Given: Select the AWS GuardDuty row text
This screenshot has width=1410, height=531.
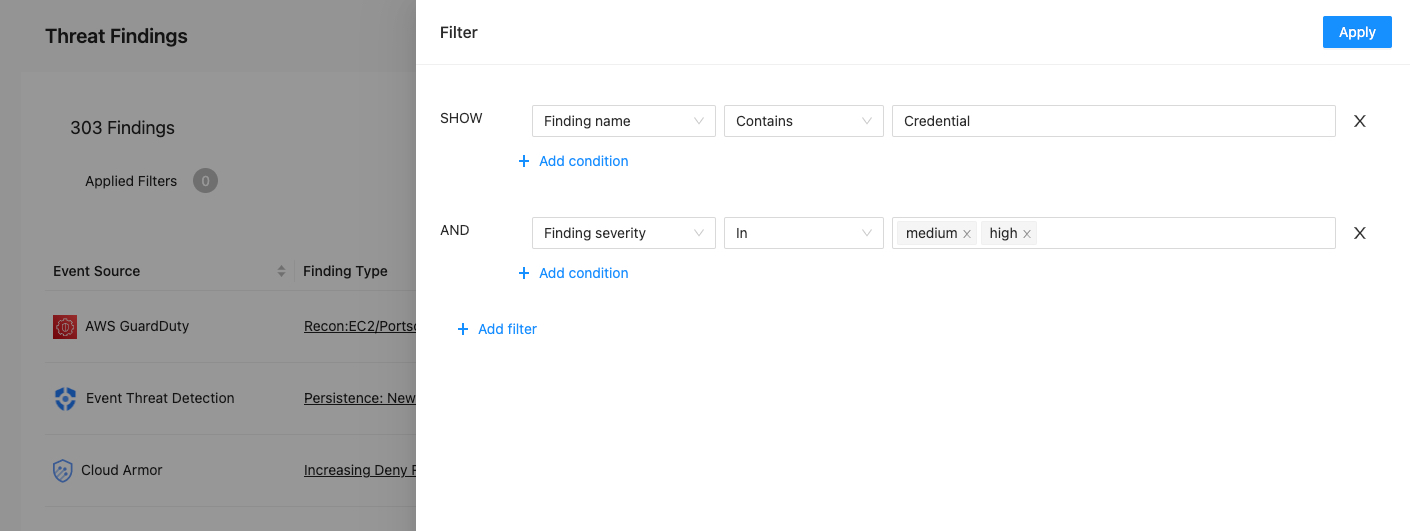Looking at the screenshot, I should click(x=137, y=326).
